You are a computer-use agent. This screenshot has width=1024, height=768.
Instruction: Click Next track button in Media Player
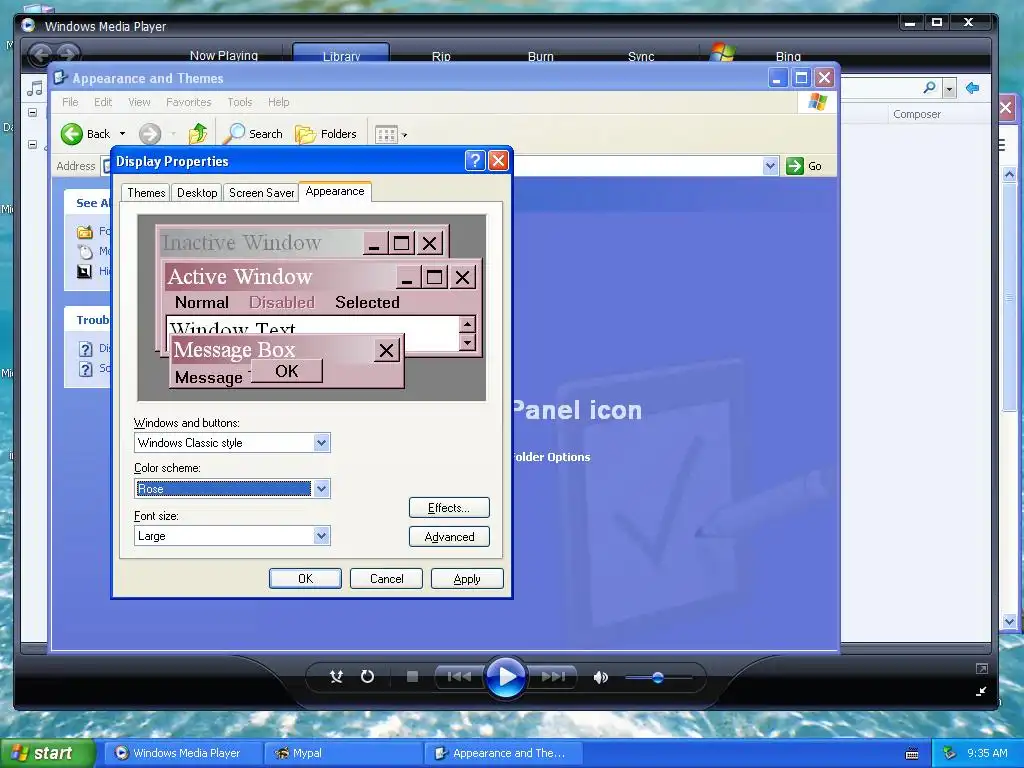pos(552,677)
